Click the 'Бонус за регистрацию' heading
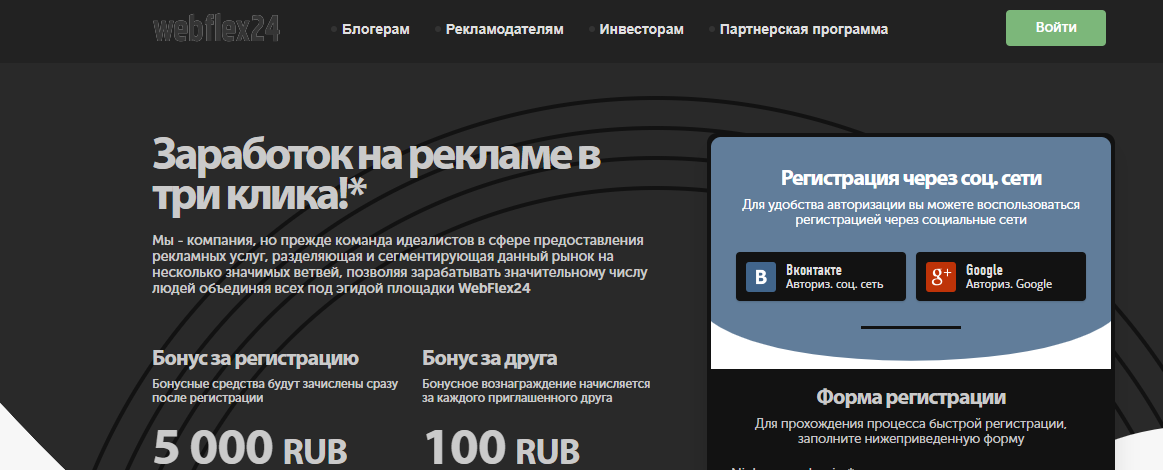 255,359
